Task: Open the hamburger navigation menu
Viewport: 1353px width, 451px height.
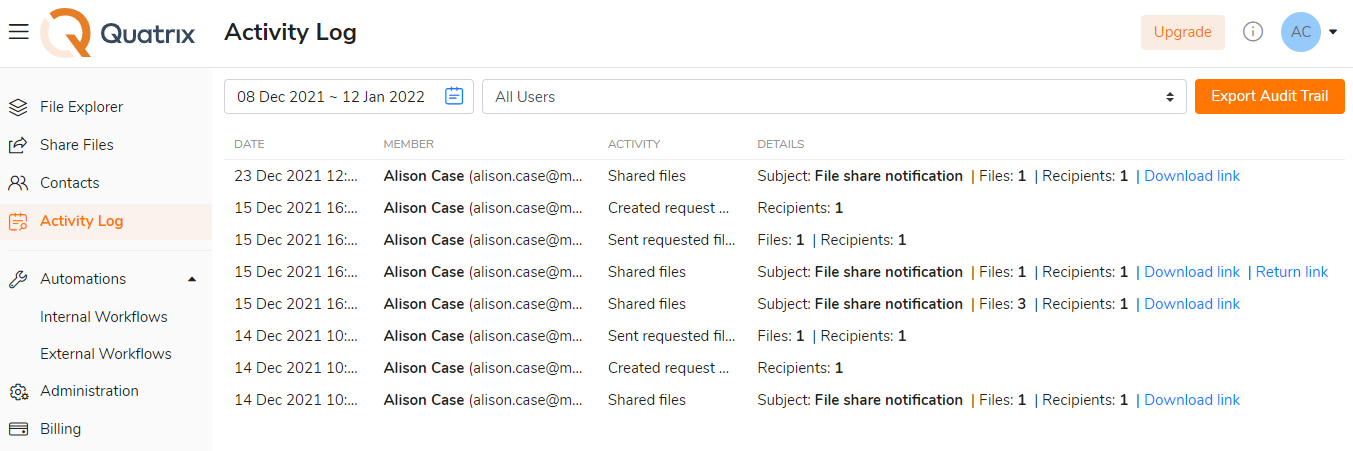Action: 18,32
